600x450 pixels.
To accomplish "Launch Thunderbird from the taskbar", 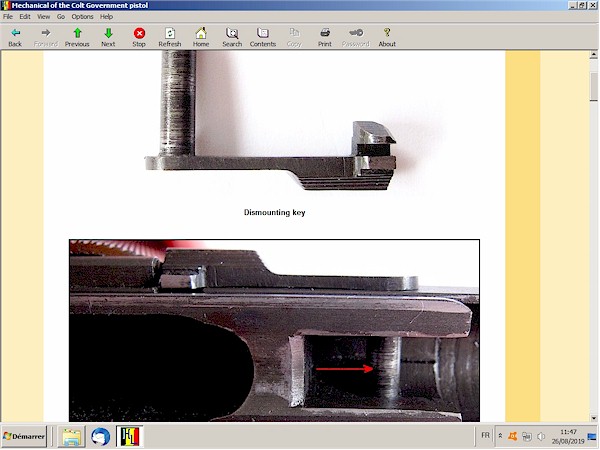I will 101,436.
